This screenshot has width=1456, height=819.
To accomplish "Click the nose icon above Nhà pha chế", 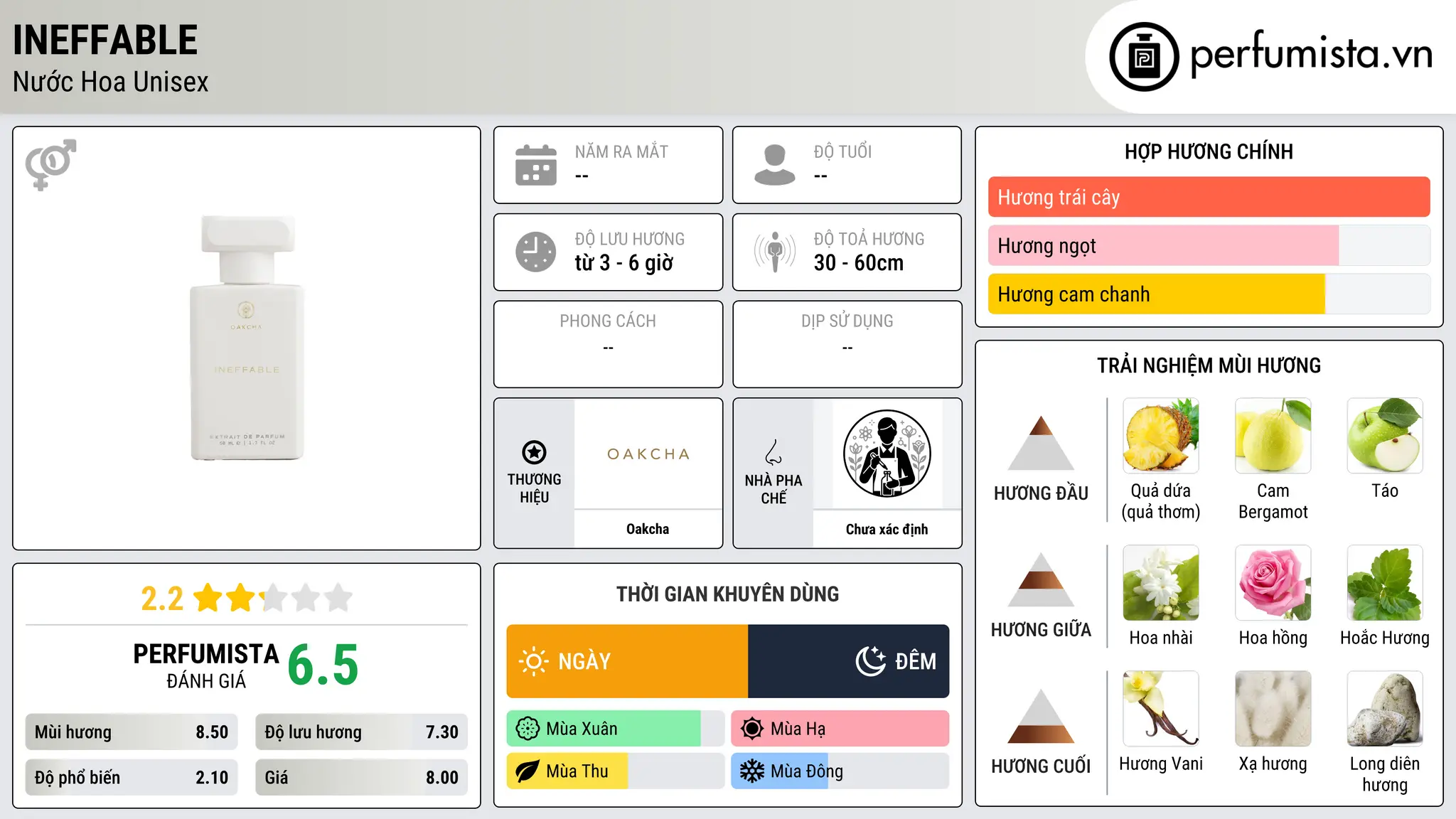I will (773, 452).
